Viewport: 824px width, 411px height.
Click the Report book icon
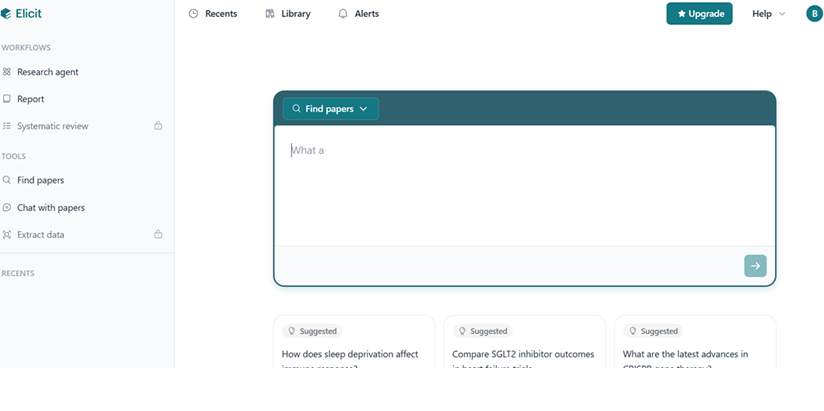(7, 99)
